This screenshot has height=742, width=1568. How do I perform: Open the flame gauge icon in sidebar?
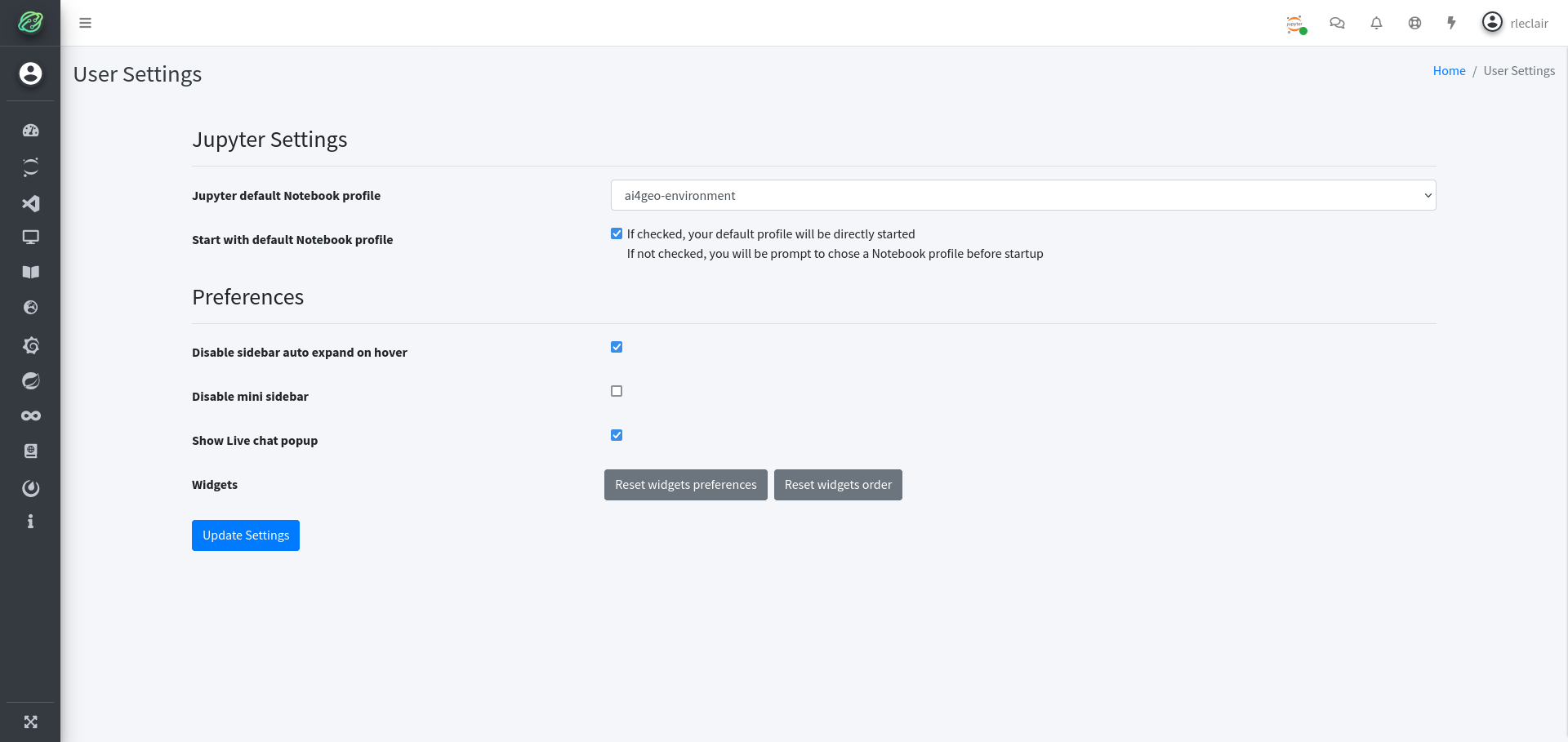(x=30, y=488)
